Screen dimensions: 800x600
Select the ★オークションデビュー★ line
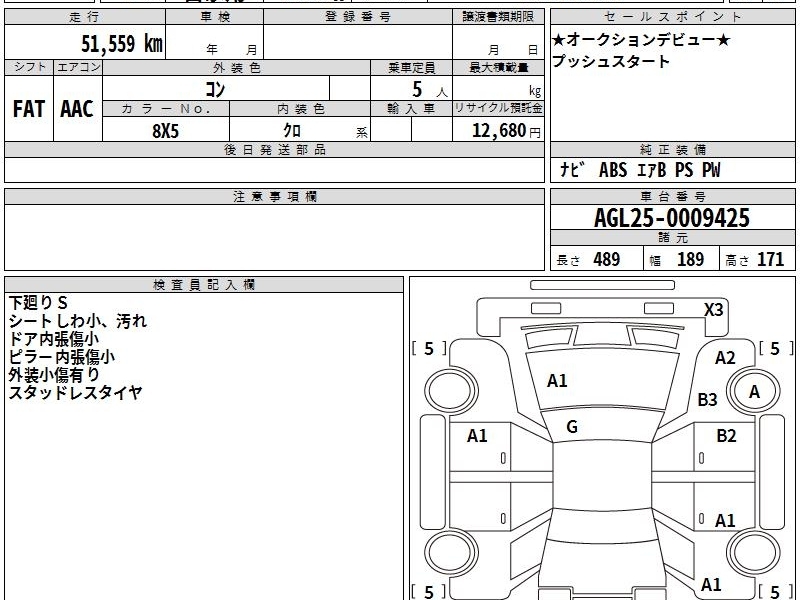coord(641,40)
